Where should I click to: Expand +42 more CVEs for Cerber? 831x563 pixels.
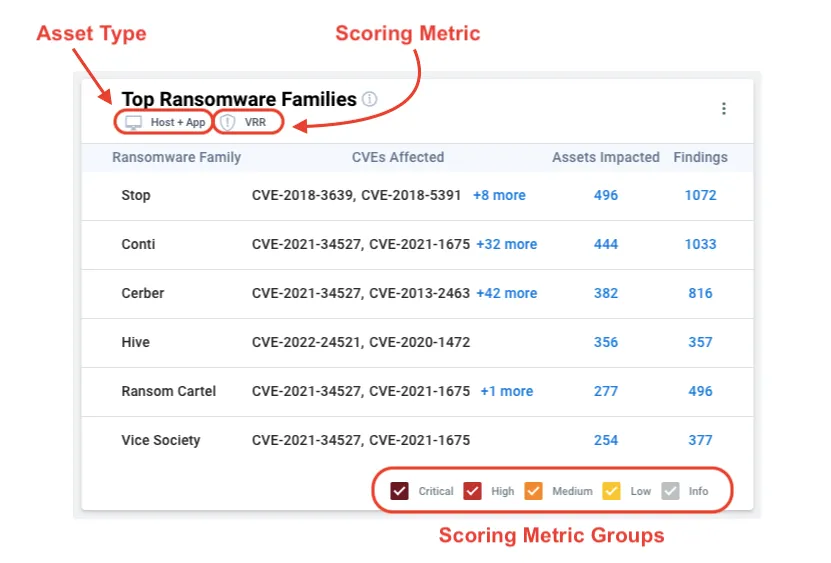coord(507,293)
